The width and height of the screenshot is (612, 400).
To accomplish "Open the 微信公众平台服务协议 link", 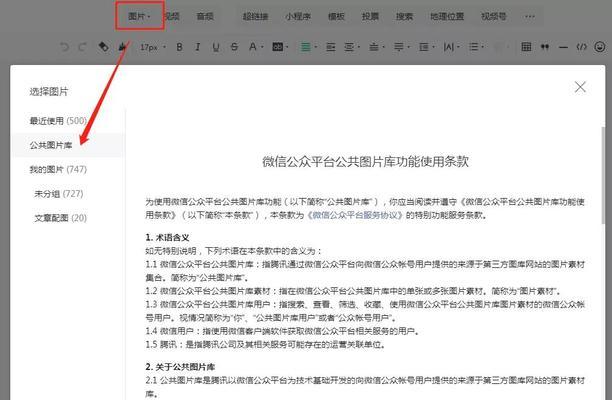I will [x=355, y=215].
